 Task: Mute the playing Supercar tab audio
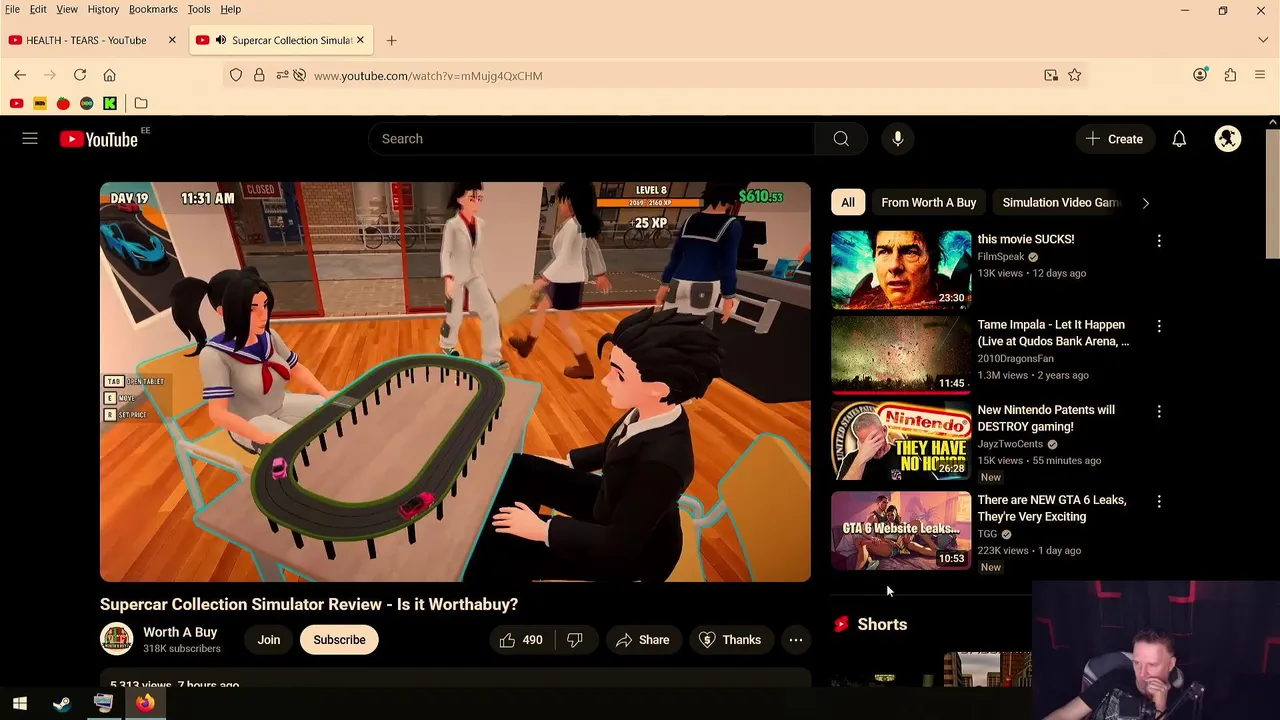[221, 40]
